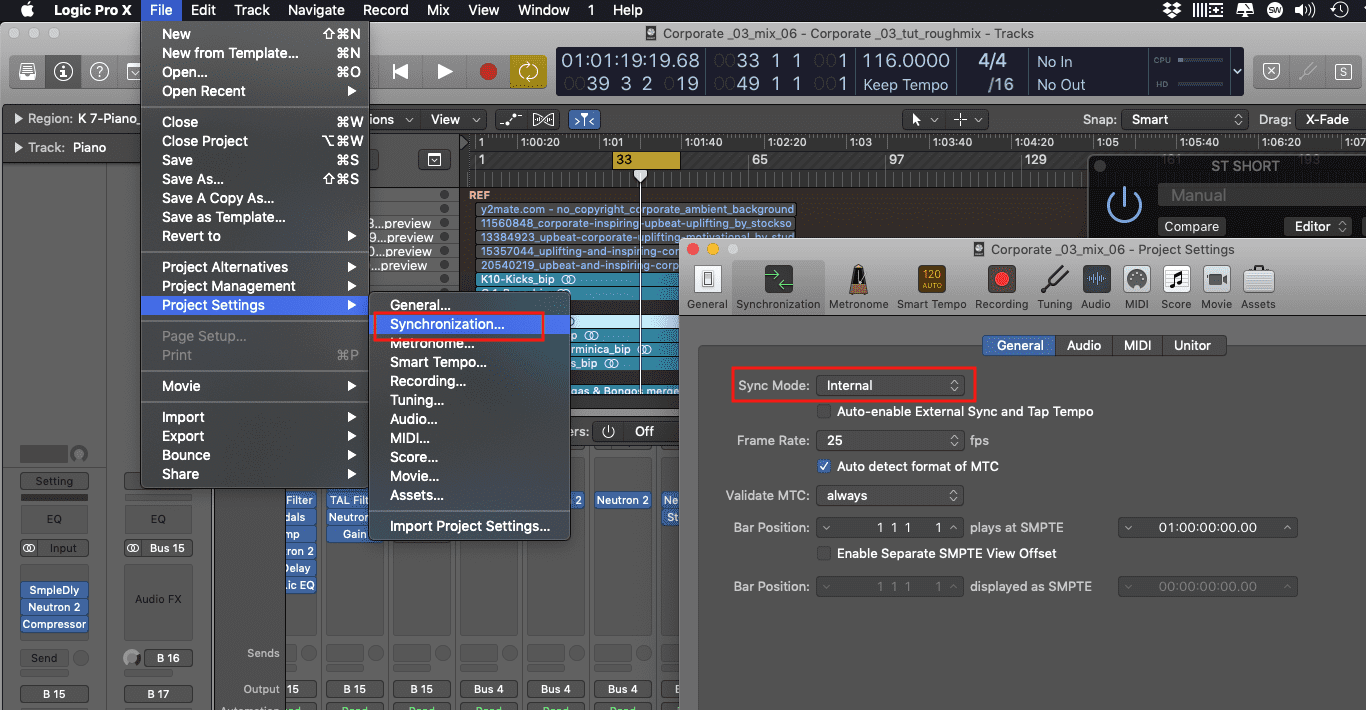Image resolution: width=1366 pixels, height=710 pixels.
Task: Open the Sync Mode dropdown
Action: 892,385
